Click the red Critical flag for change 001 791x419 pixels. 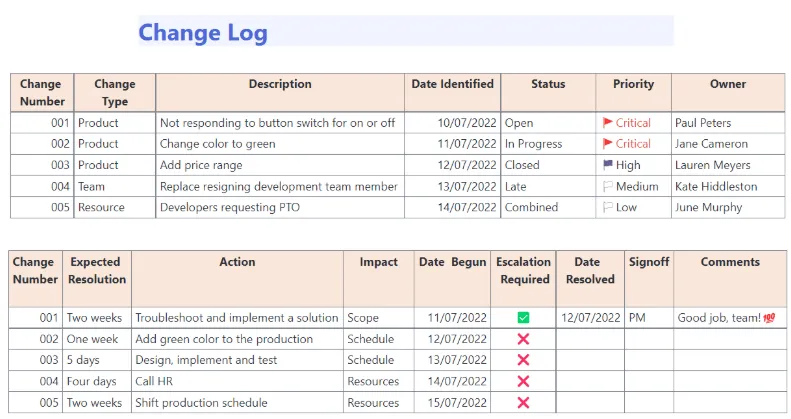coord(607,123)
